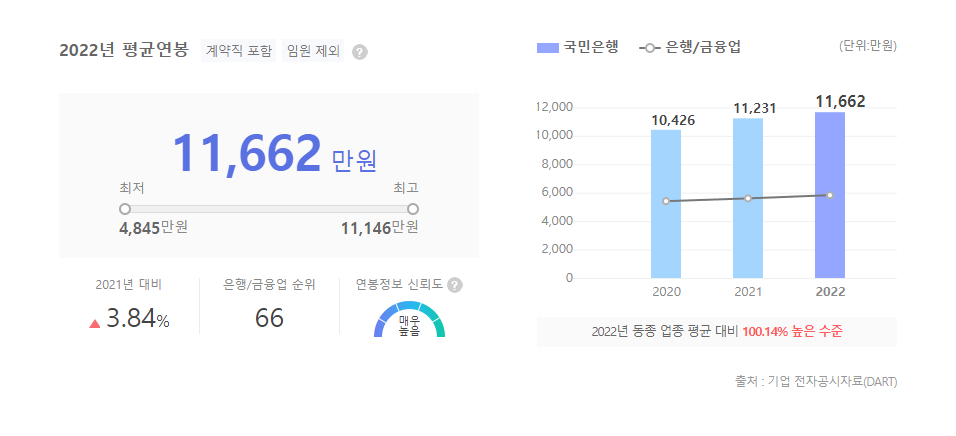Toggle the 은행/금융업 legend item

pyautogui.click(x=690, y=48)
